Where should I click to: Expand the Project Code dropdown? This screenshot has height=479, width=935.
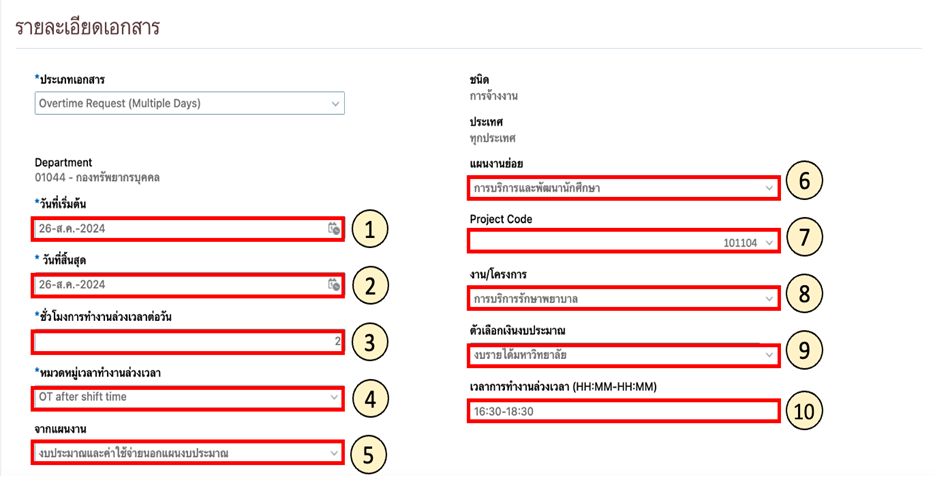click(x=768, y=242)
